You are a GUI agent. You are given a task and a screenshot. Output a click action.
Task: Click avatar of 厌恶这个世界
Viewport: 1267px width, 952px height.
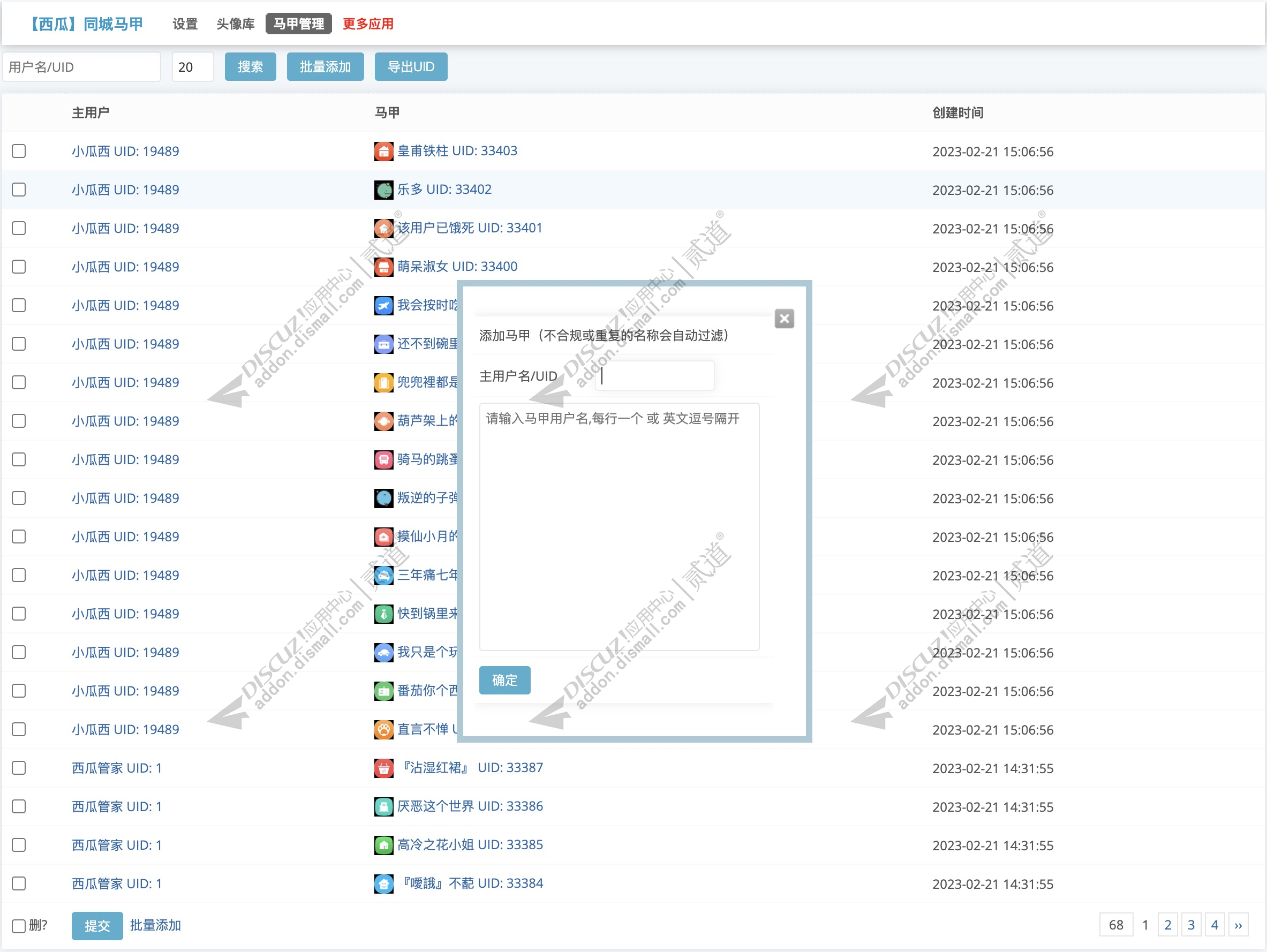pos(384,806)
